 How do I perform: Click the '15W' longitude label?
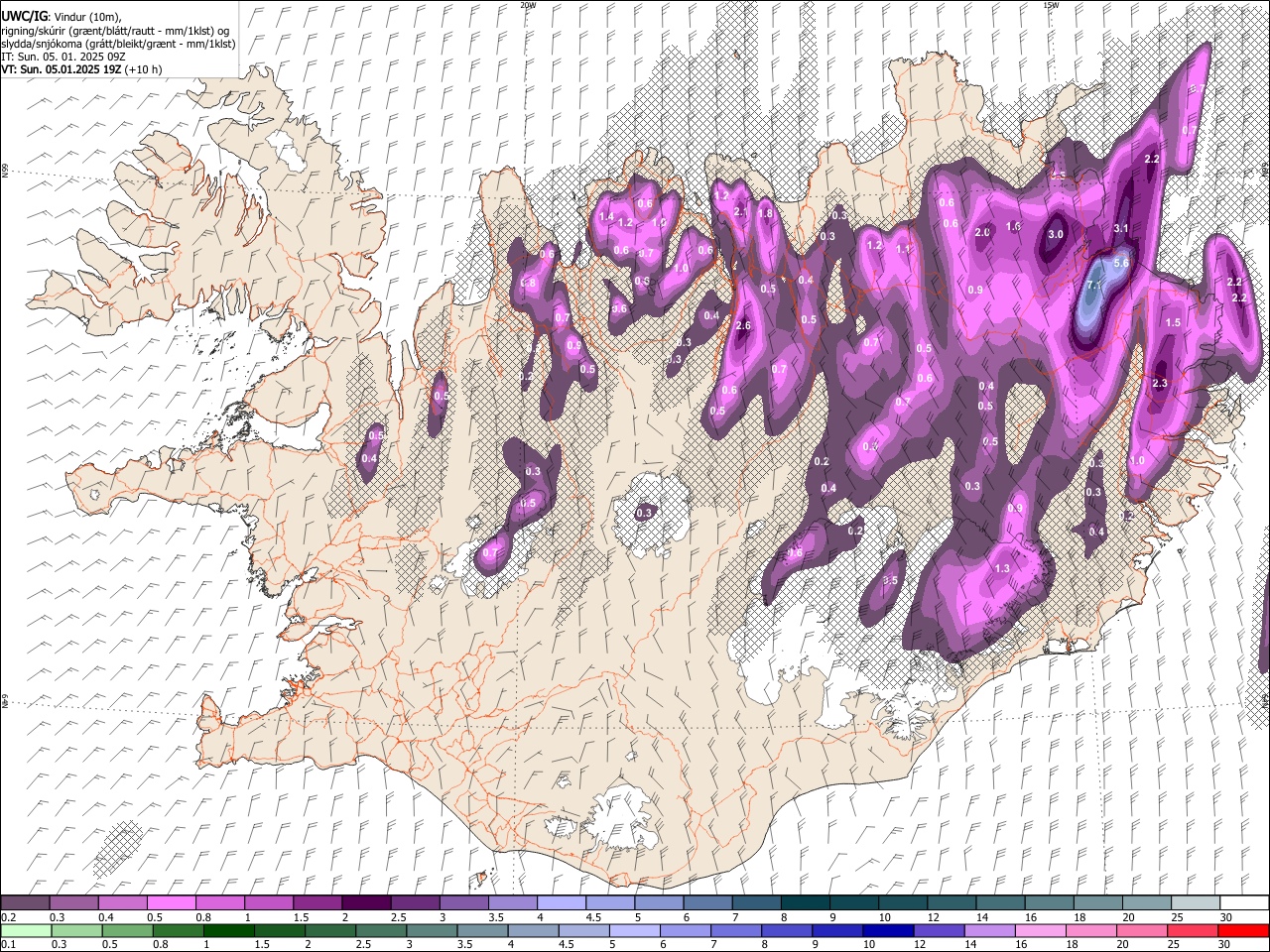pos(1051,5)
